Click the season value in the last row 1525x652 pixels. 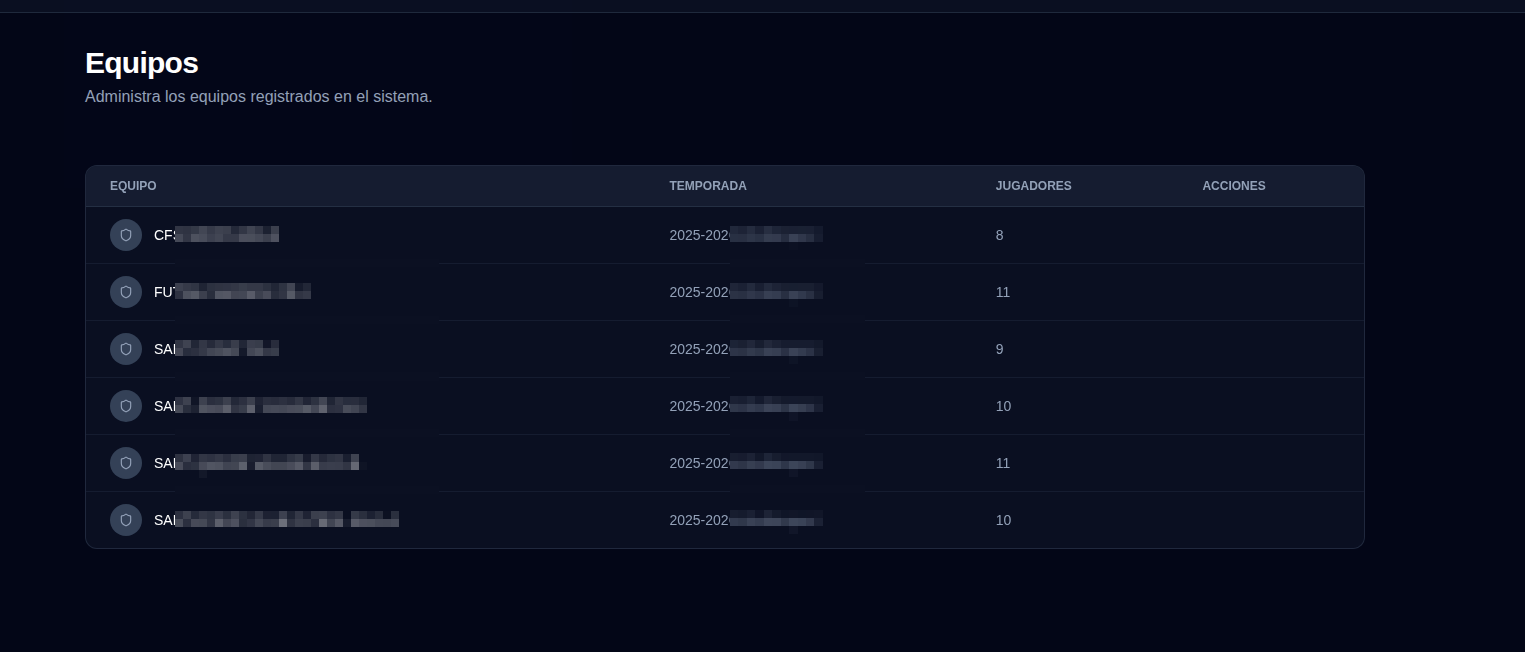click(x=745, y=520)
